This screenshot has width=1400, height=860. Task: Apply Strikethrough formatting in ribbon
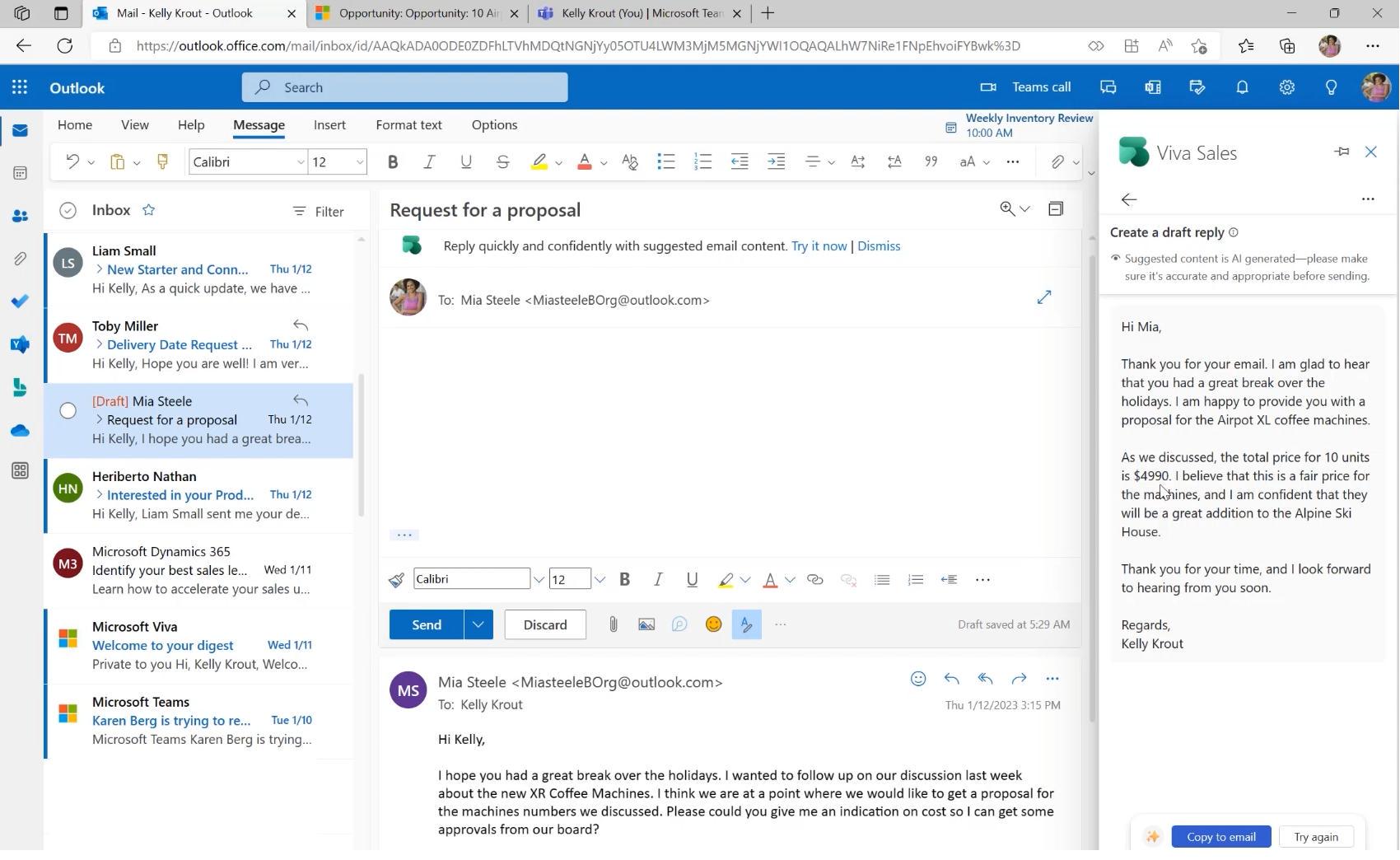coord(502,162)
